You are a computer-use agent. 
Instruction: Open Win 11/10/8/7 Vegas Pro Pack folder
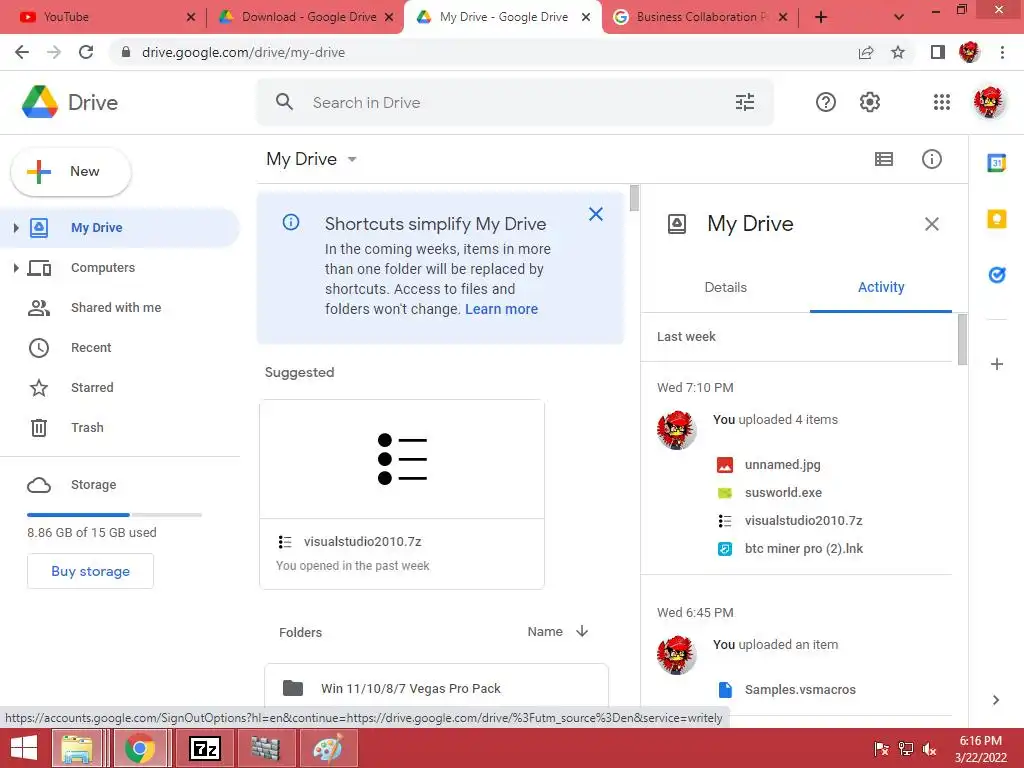[x=436, y=688]
